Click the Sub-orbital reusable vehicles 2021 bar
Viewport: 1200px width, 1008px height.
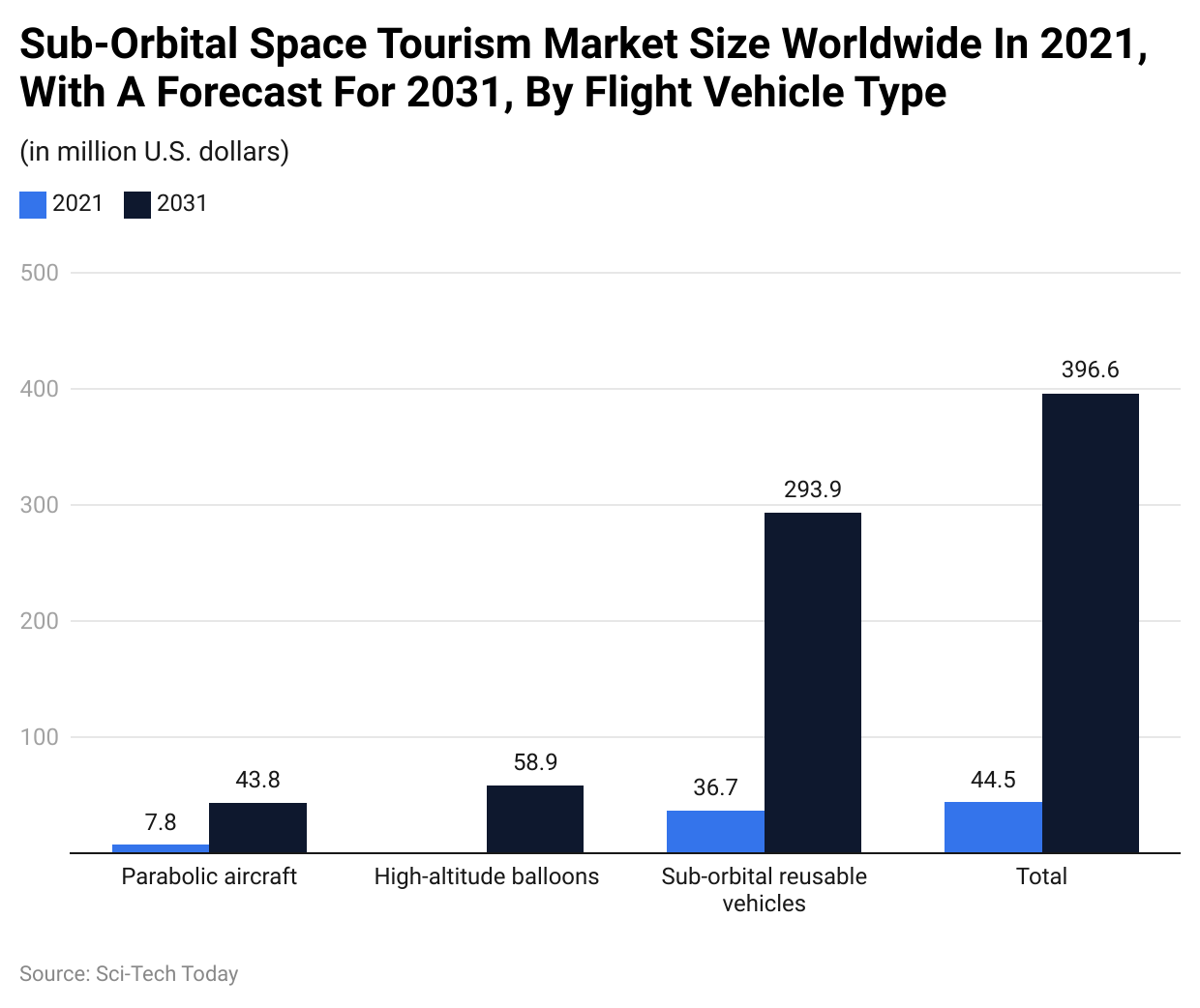(x=715, y=832)
